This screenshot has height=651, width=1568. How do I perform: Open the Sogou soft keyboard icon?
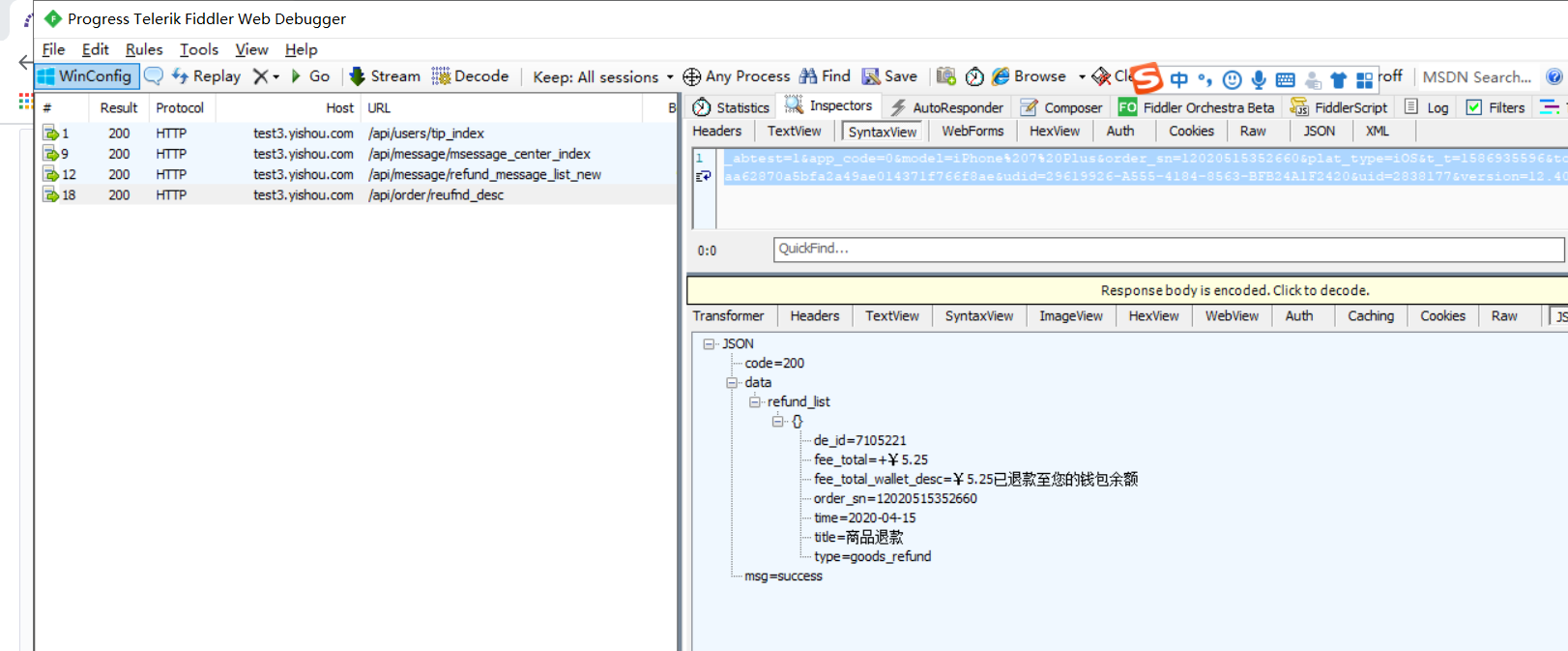pos(1286,79)
